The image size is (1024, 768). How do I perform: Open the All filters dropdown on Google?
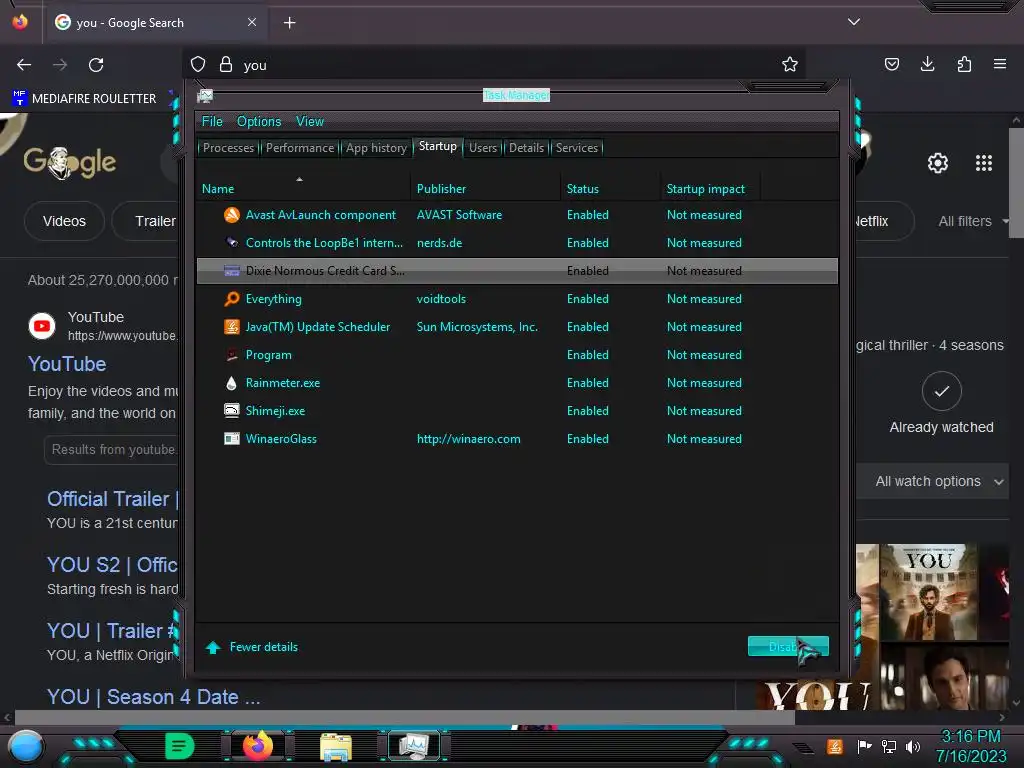[973, 221]
